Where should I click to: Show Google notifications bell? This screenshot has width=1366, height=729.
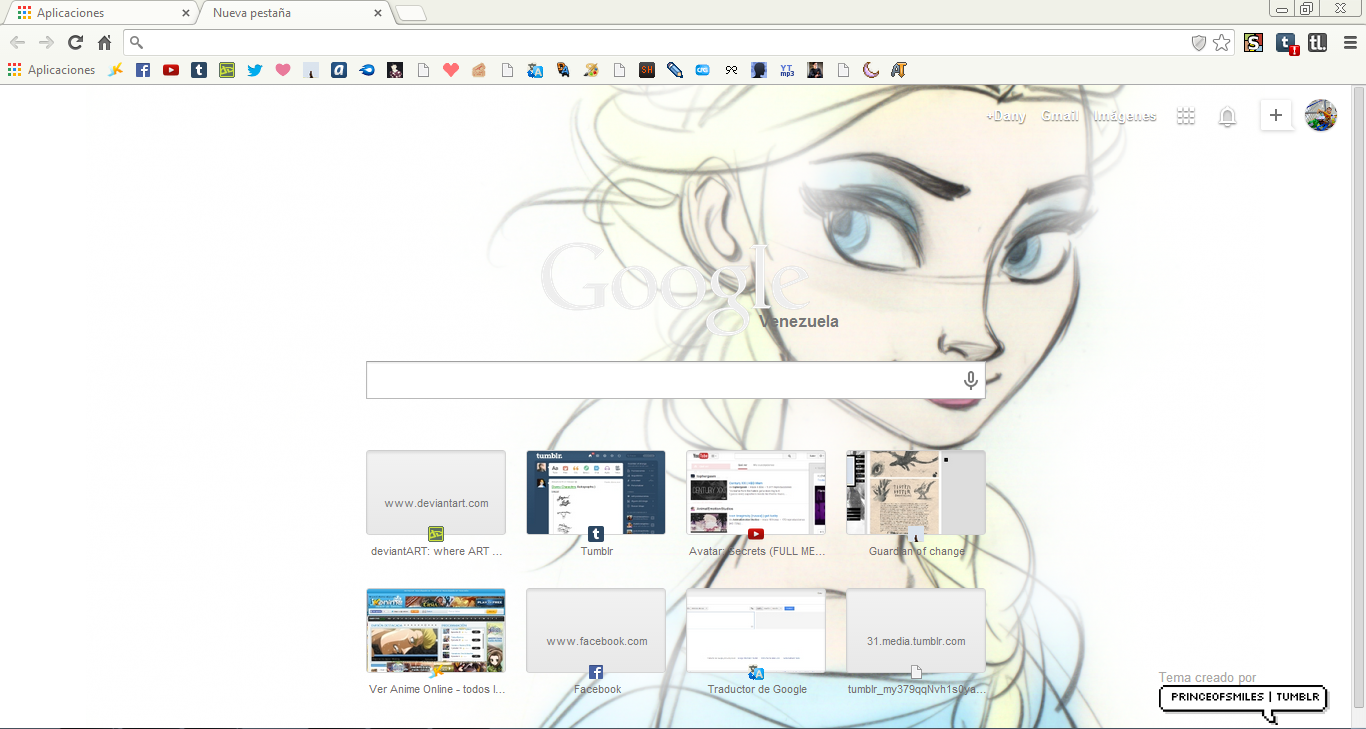click(x=1227, y=116)
